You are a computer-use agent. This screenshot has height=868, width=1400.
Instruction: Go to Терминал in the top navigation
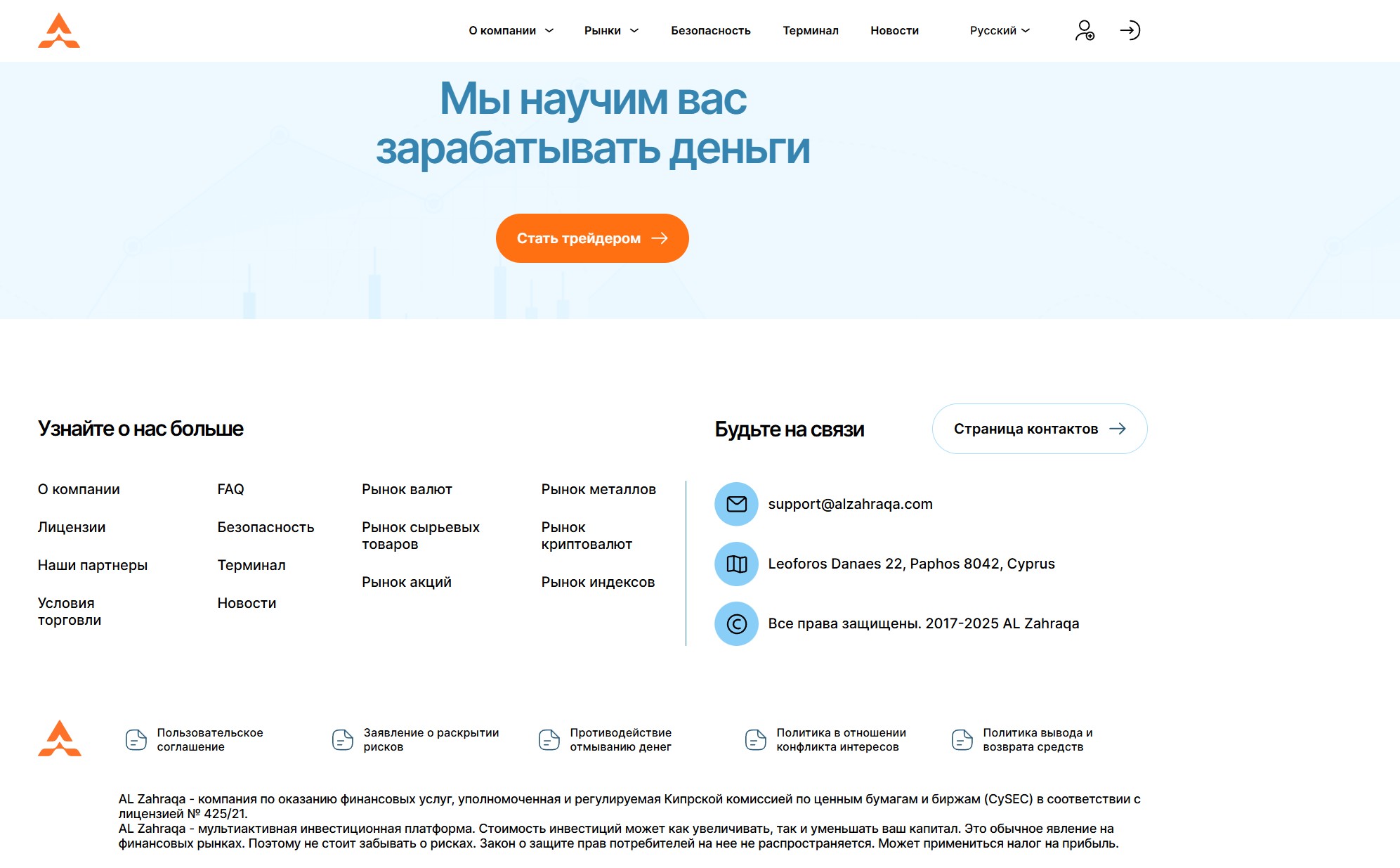pos(810,31)
